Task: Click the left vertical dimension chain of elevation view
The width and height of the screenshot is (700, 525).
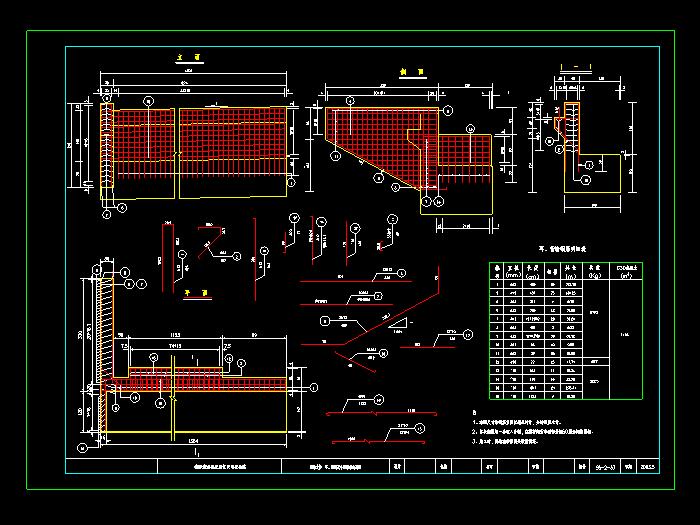Action: pyautogui.click(x=73, y=145)
